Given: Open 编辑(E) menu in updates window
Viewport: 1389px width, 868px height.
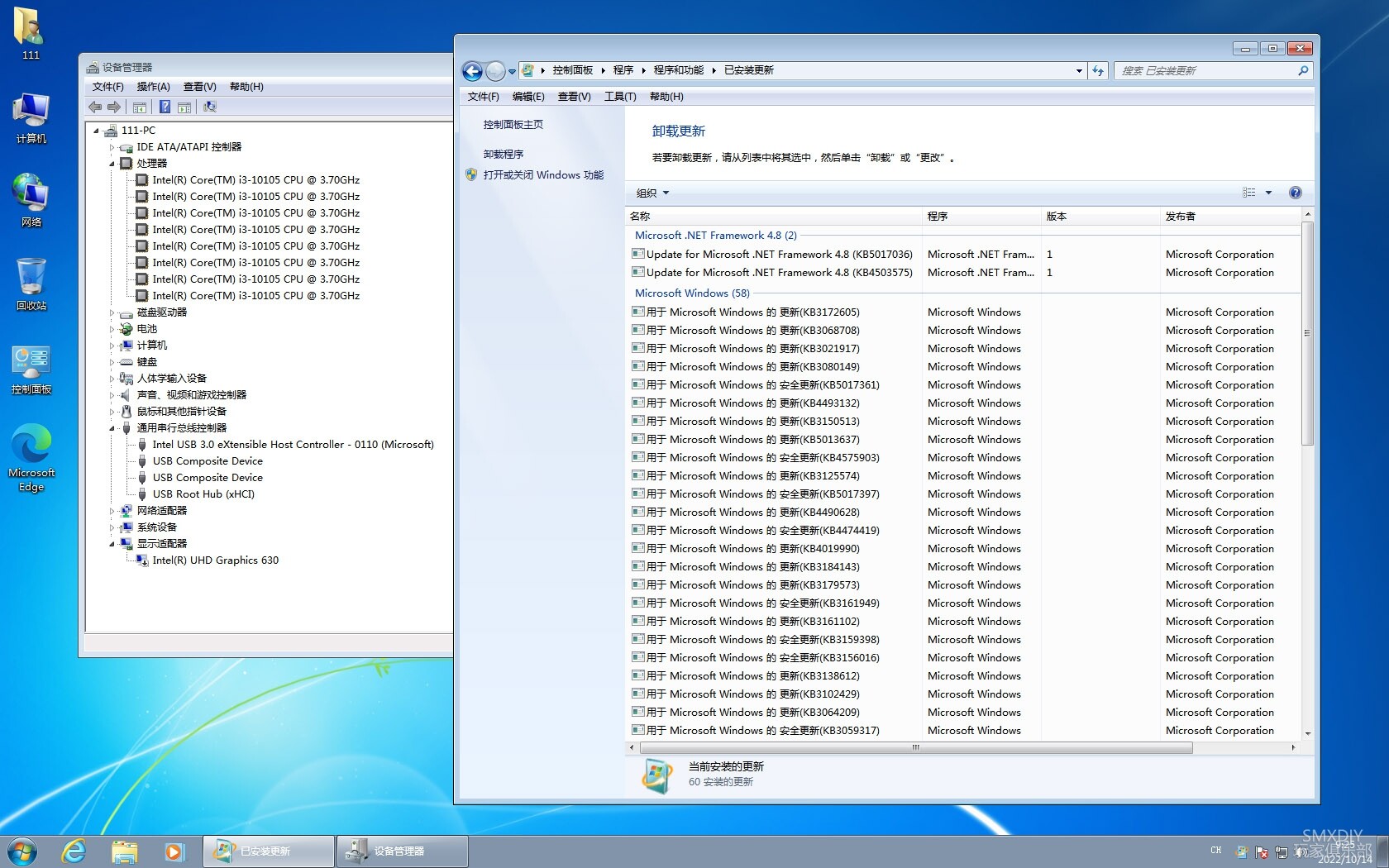Looking at the screenshot, I should click(528, 97).
